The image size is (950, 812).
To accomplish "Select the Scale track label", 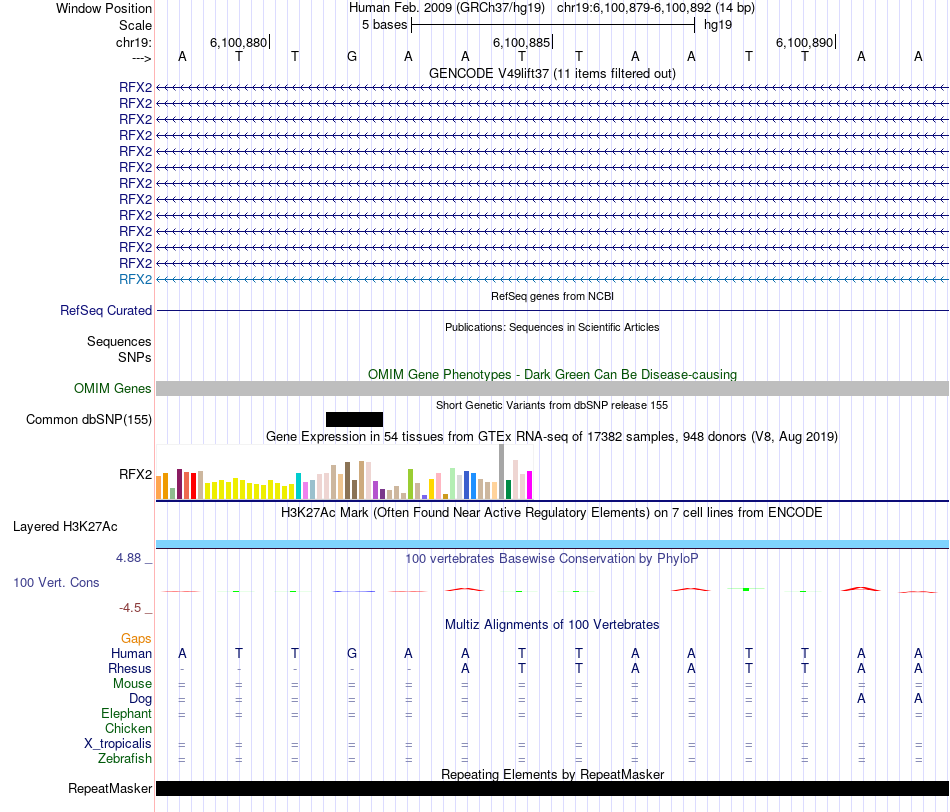I will pos(135,25).
